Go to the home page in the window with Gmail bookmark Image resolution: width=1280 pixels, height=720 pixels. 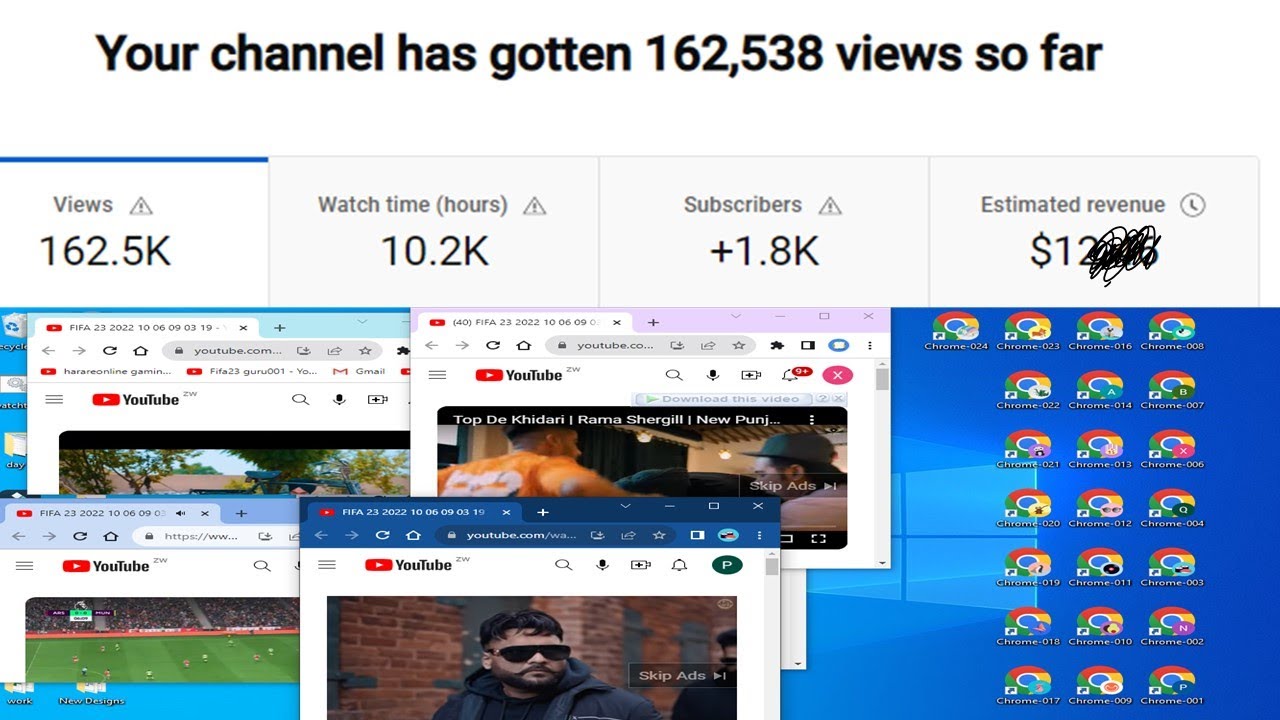click(141, 351)
